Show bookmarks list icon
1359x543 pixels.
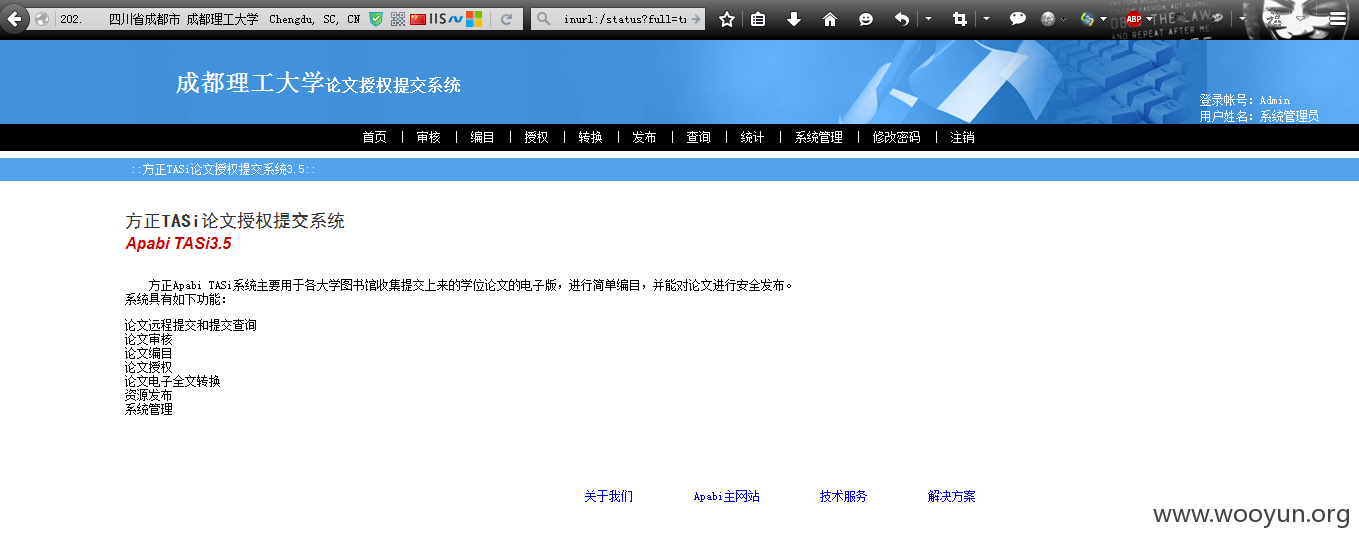[759, 19]
